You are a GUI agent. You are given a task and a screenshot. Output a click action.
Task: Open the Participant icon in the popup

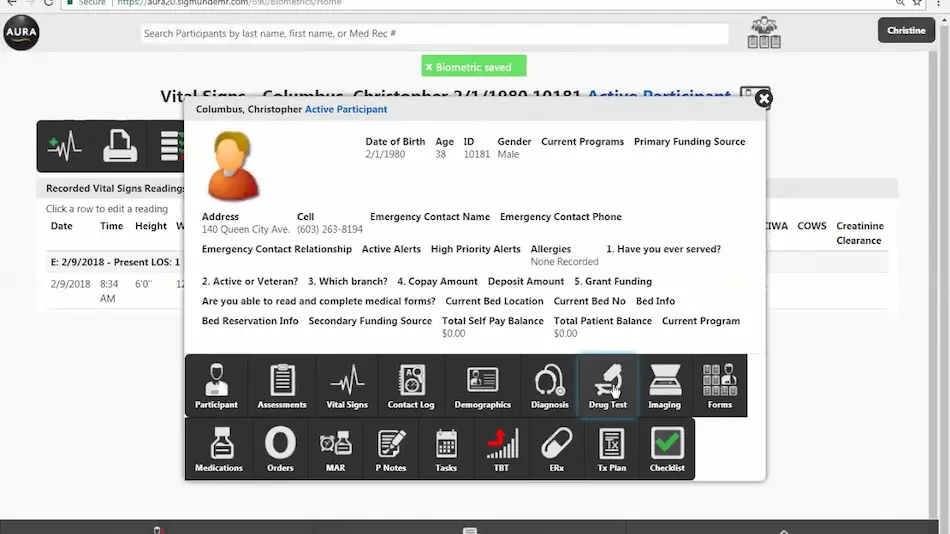pyautogui.click(x=216, y=386)
